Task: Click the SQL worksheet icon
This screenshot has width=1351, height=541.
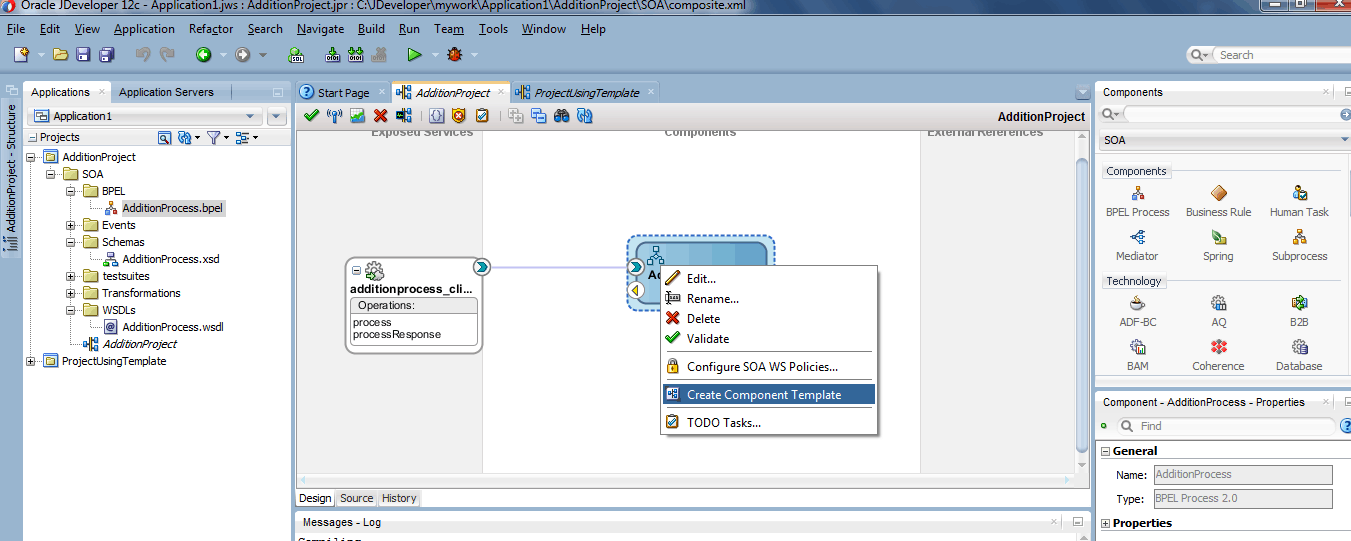Action: 296,55
